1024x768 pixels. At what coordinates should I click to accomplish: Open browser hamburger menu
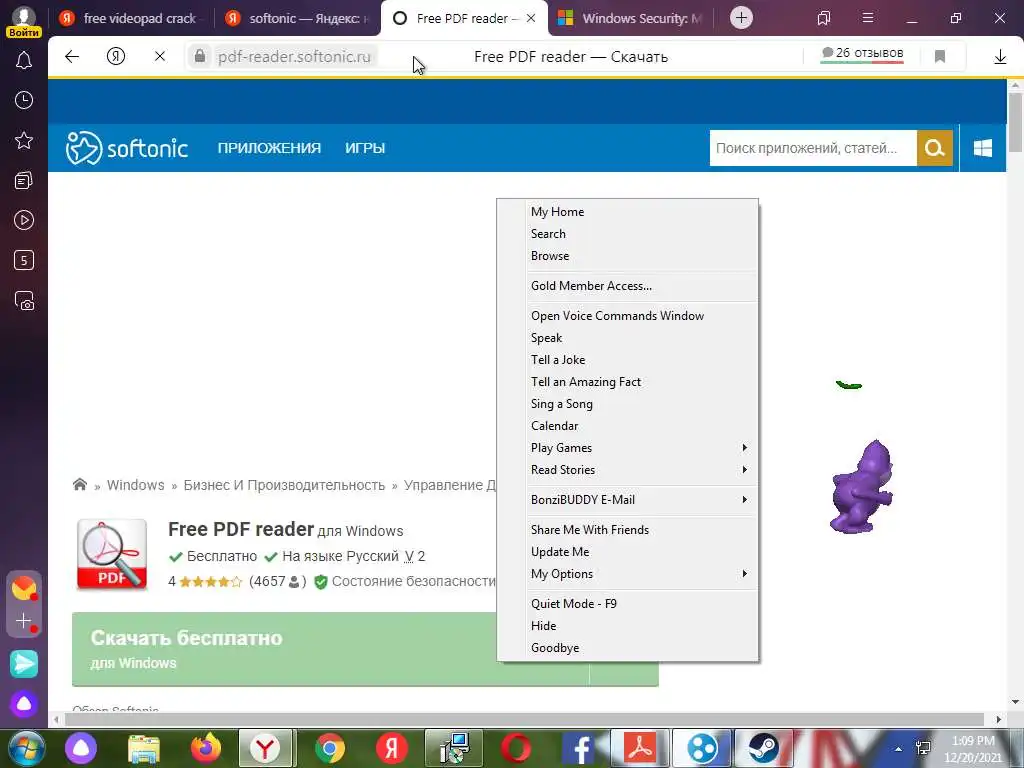(867, 18)
